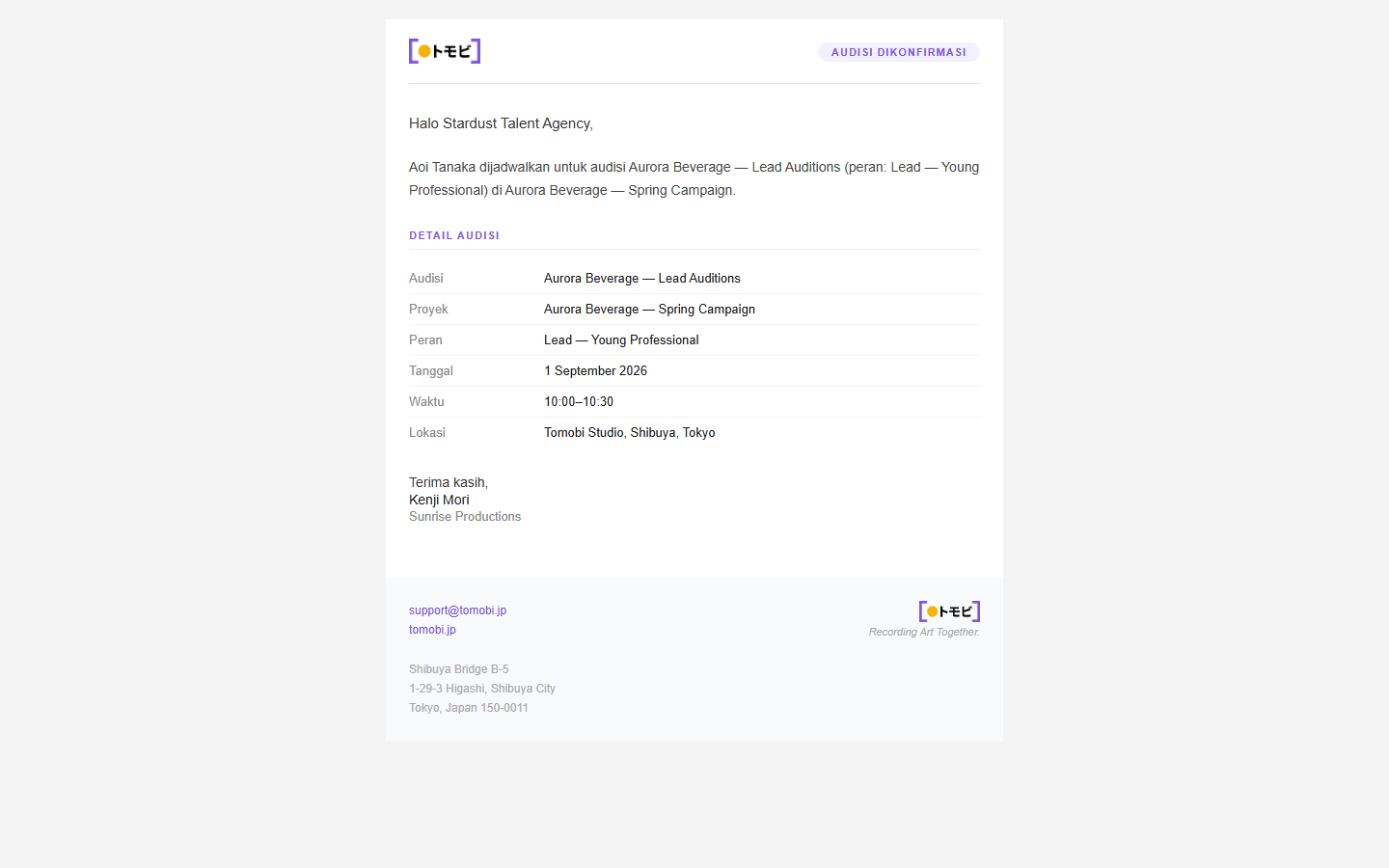Select the 'Tanggal' row label
Viewport: 1389px width, 868px height.
431,370
